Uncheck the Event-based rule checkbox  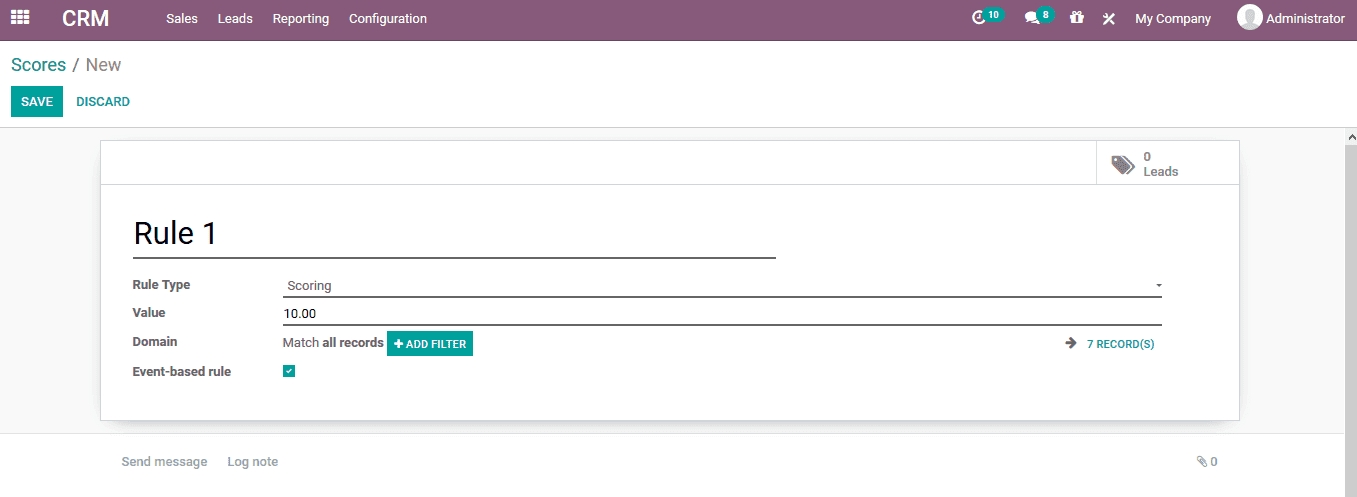(x=289, y=371)
